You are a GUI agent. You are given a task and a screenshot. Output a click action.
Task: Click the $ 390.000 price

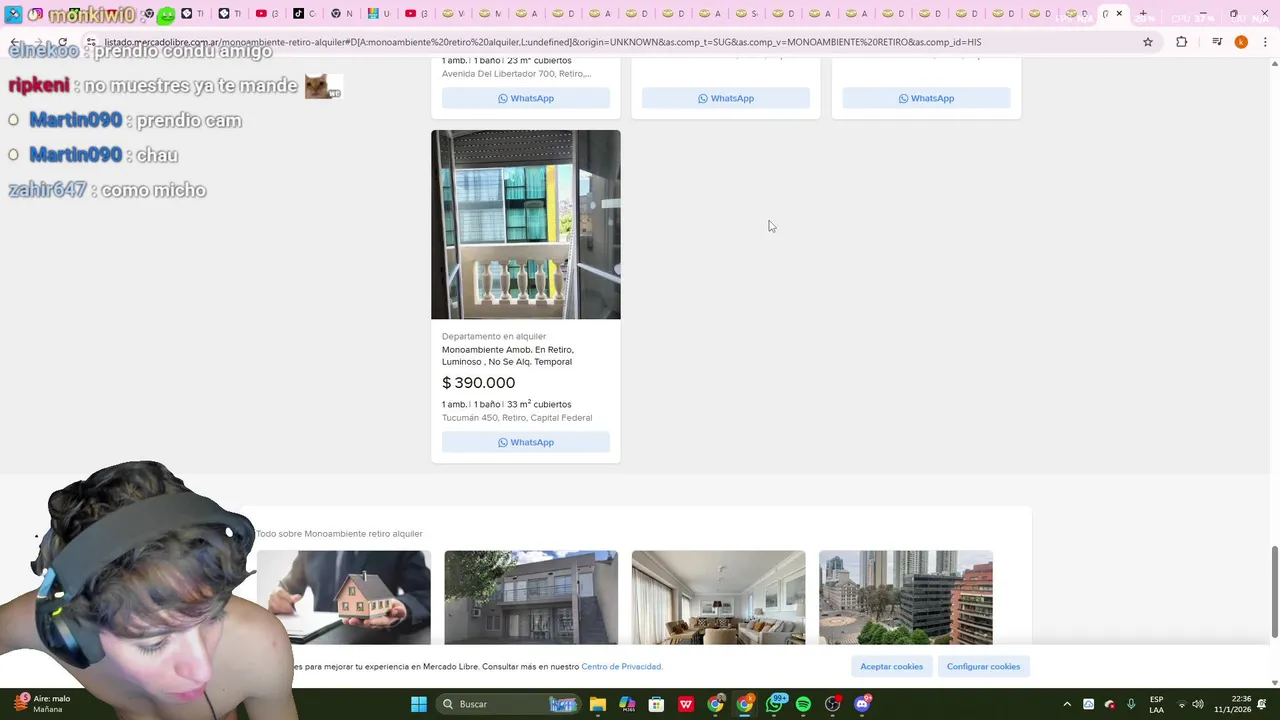(479, 383)
